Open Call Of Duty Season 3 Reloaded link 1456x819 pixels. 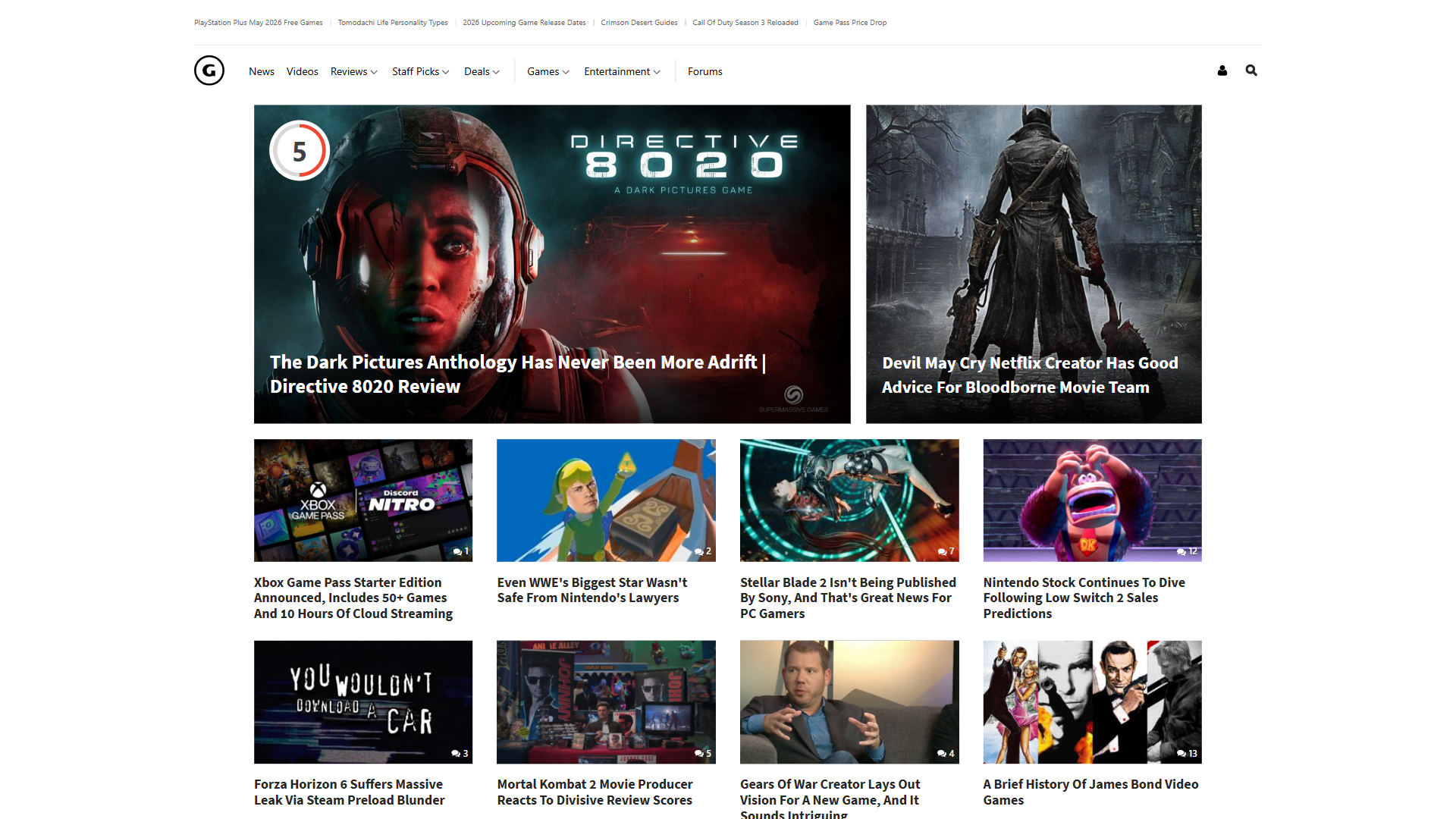[x=745, y=23]
